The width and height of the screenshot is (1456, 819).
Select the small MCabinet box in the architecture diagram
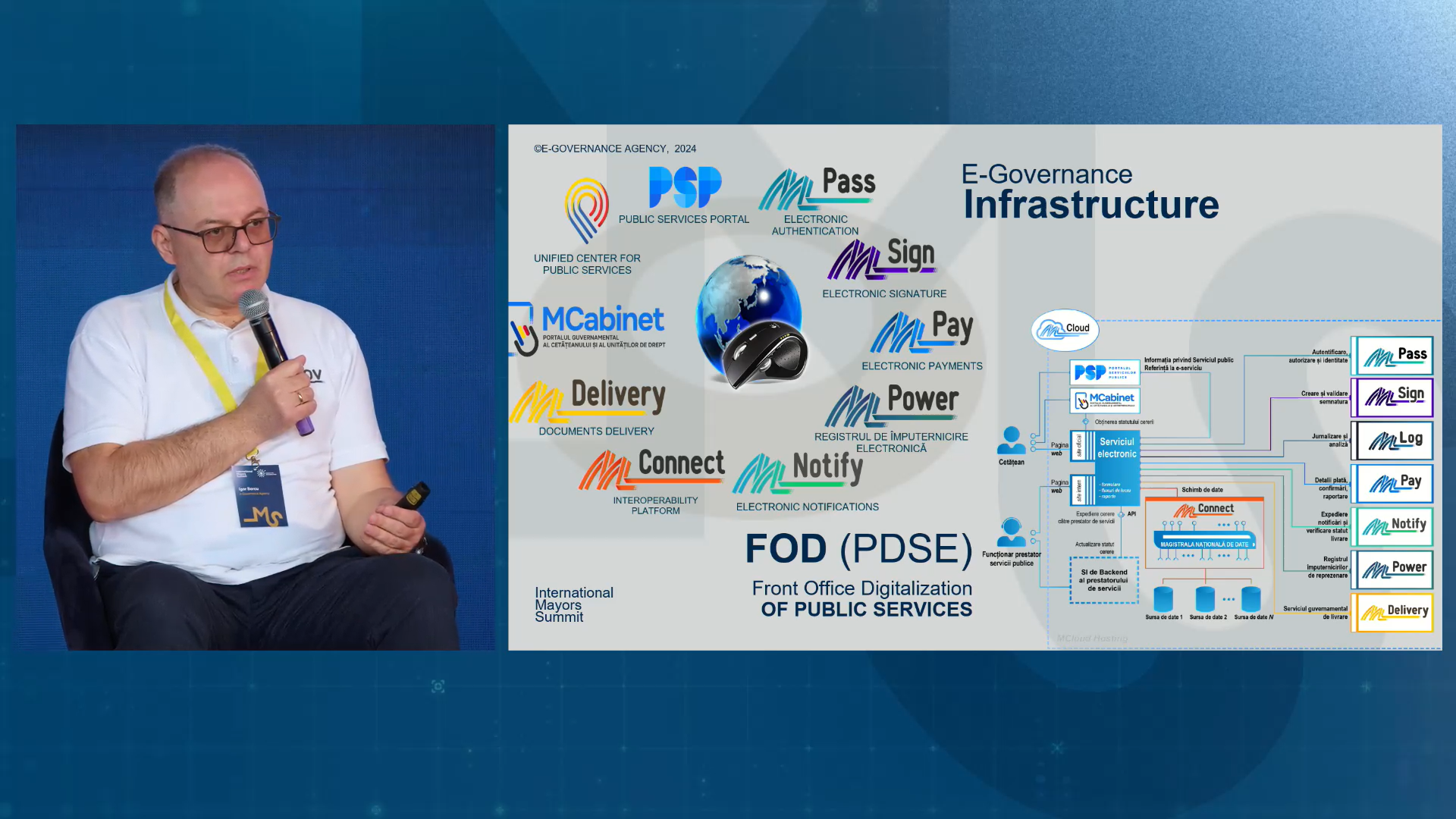pyautogui.click(x=1105, y=400)
